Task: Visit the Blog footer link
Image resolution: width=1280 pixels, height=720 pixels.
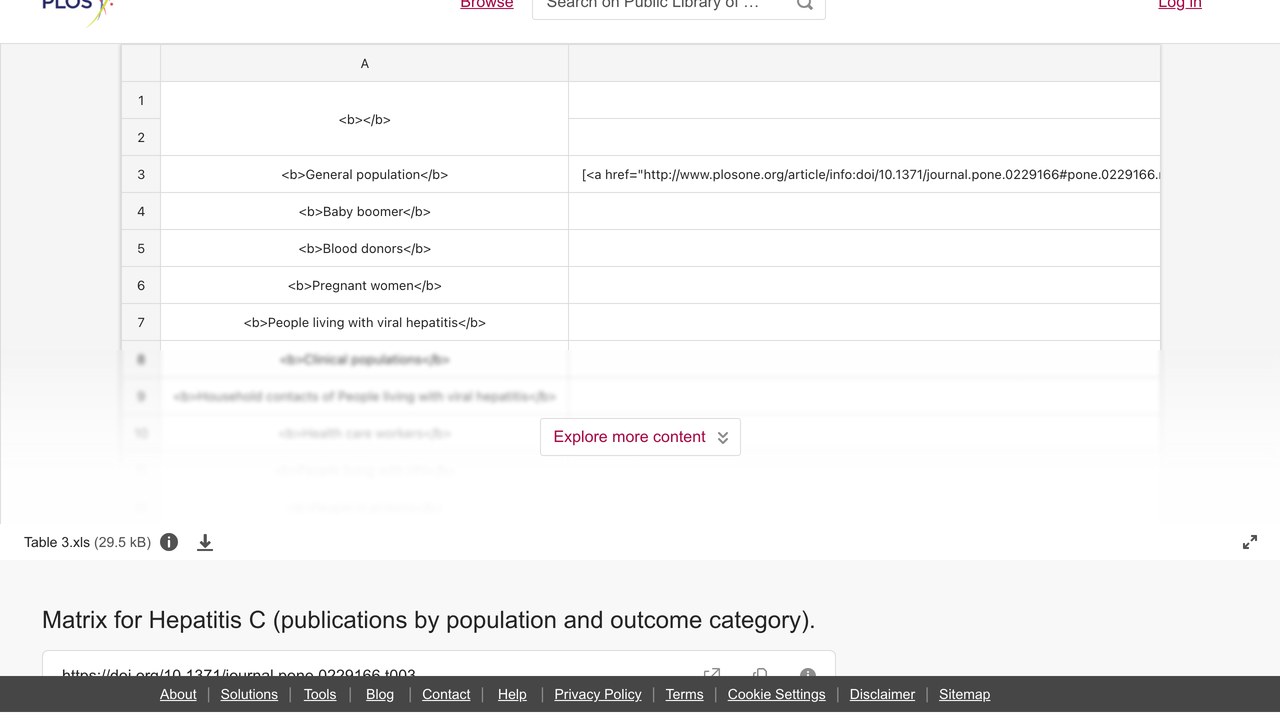Action: pyautogui.click(x=380, y=694)
